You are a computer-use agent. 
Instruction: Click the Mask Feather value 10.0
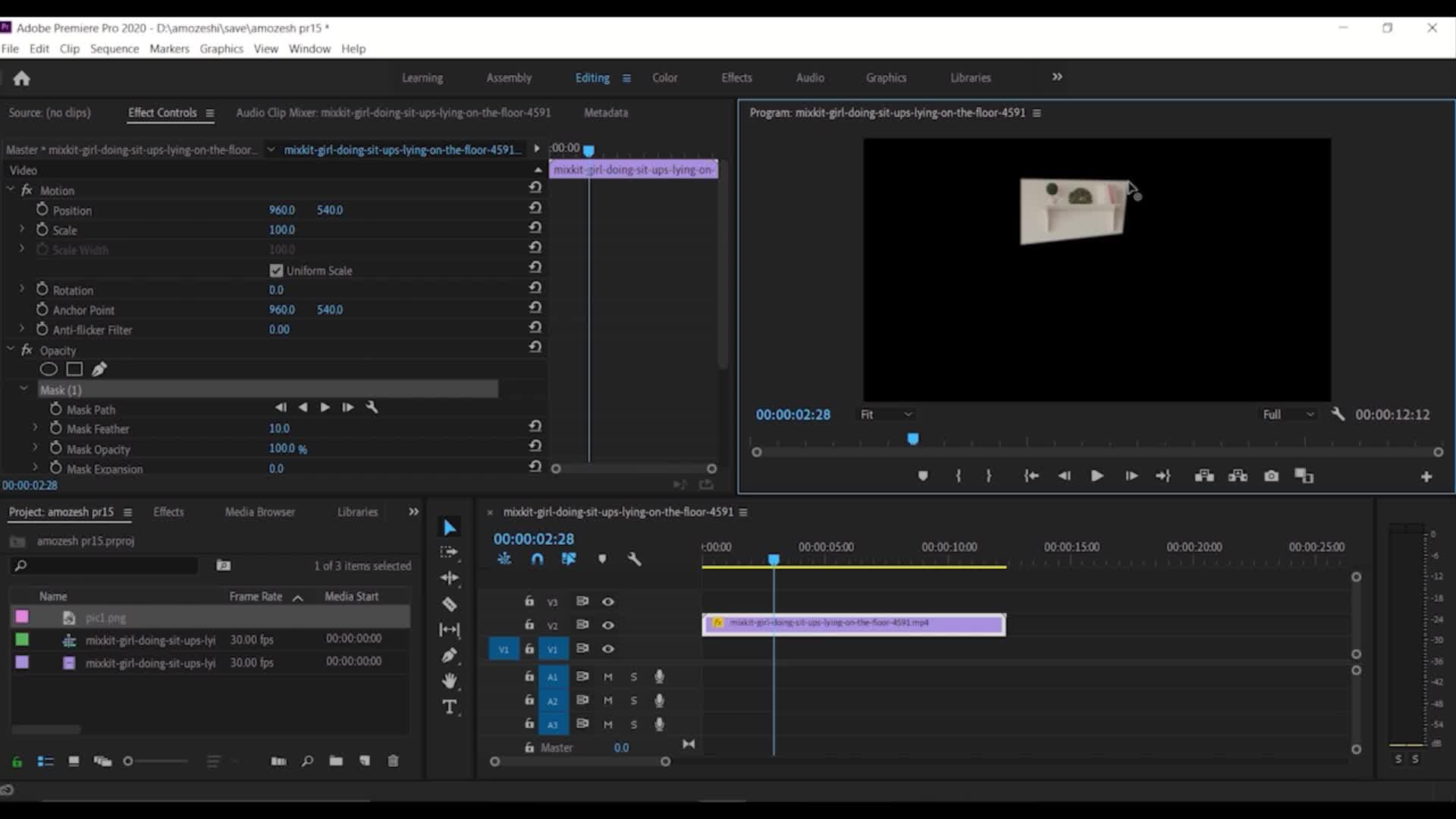(279, 428)
